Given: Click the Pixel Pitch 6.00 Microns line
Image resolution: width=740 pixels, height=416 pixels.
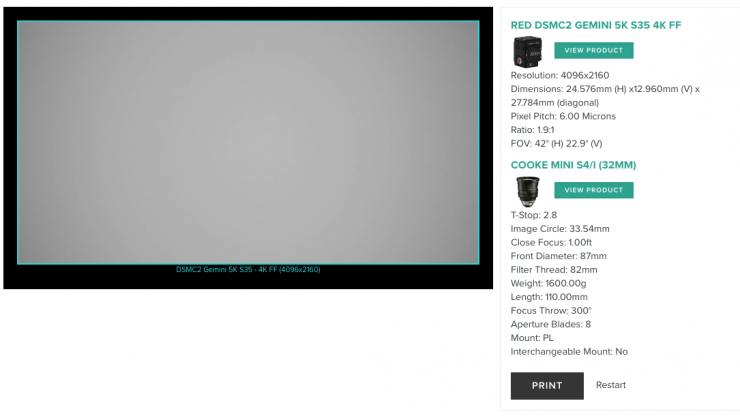Looking at the screenshot, I should pos(563,116).
